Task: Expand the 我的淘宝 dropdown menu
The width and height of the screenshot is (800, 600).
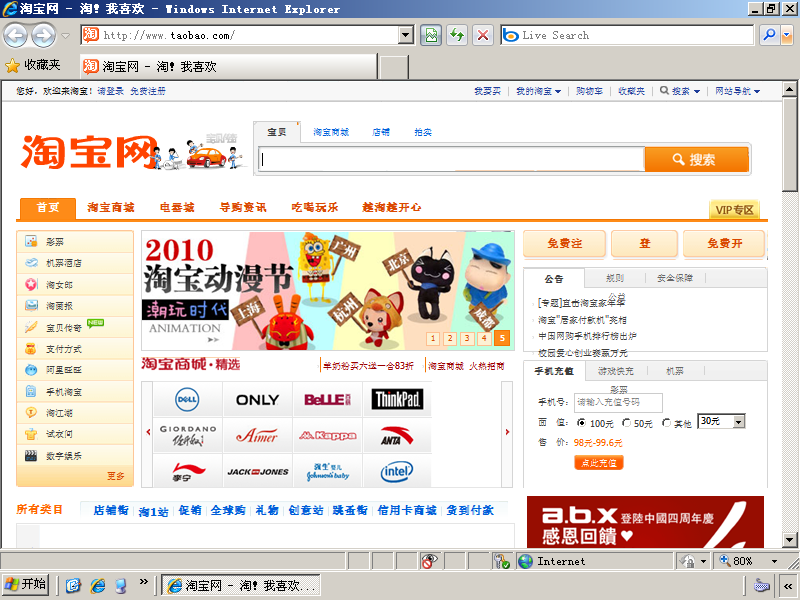Action: tap(538, 91)
